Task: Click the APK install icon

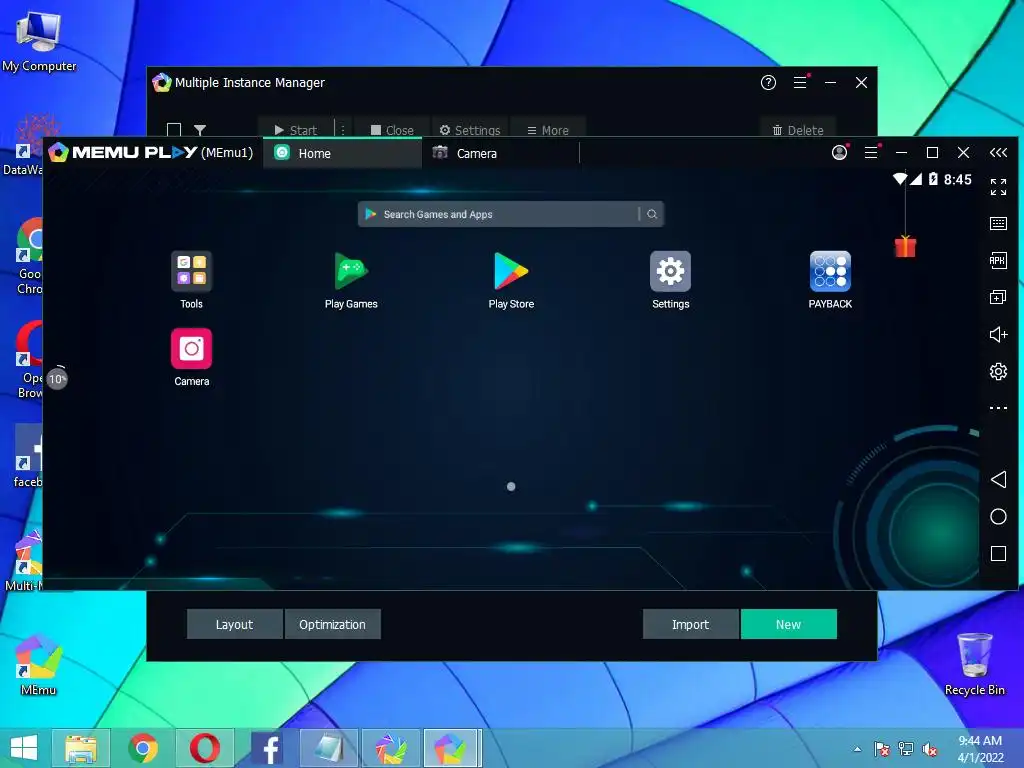Action: pyautogui.click(x=998, y=261)
